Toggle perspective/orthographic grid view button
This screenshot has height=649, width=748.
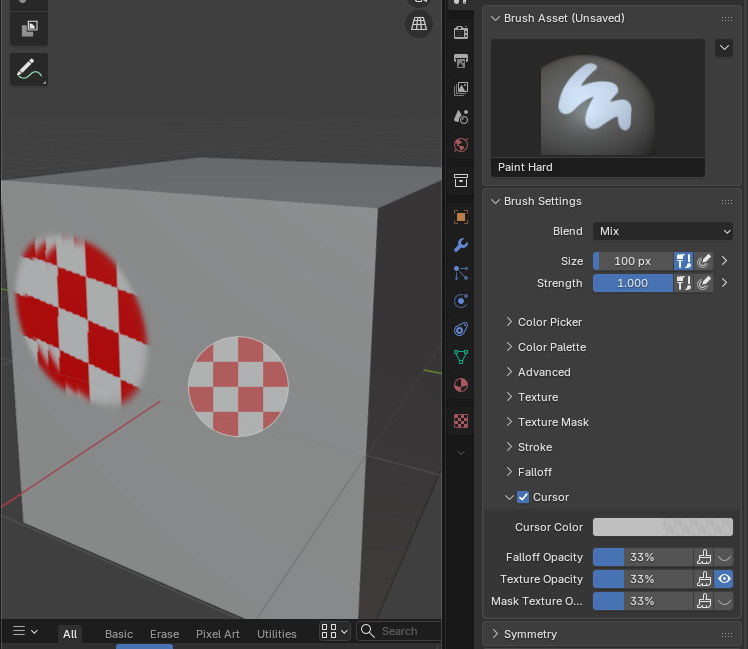(419, 24)
